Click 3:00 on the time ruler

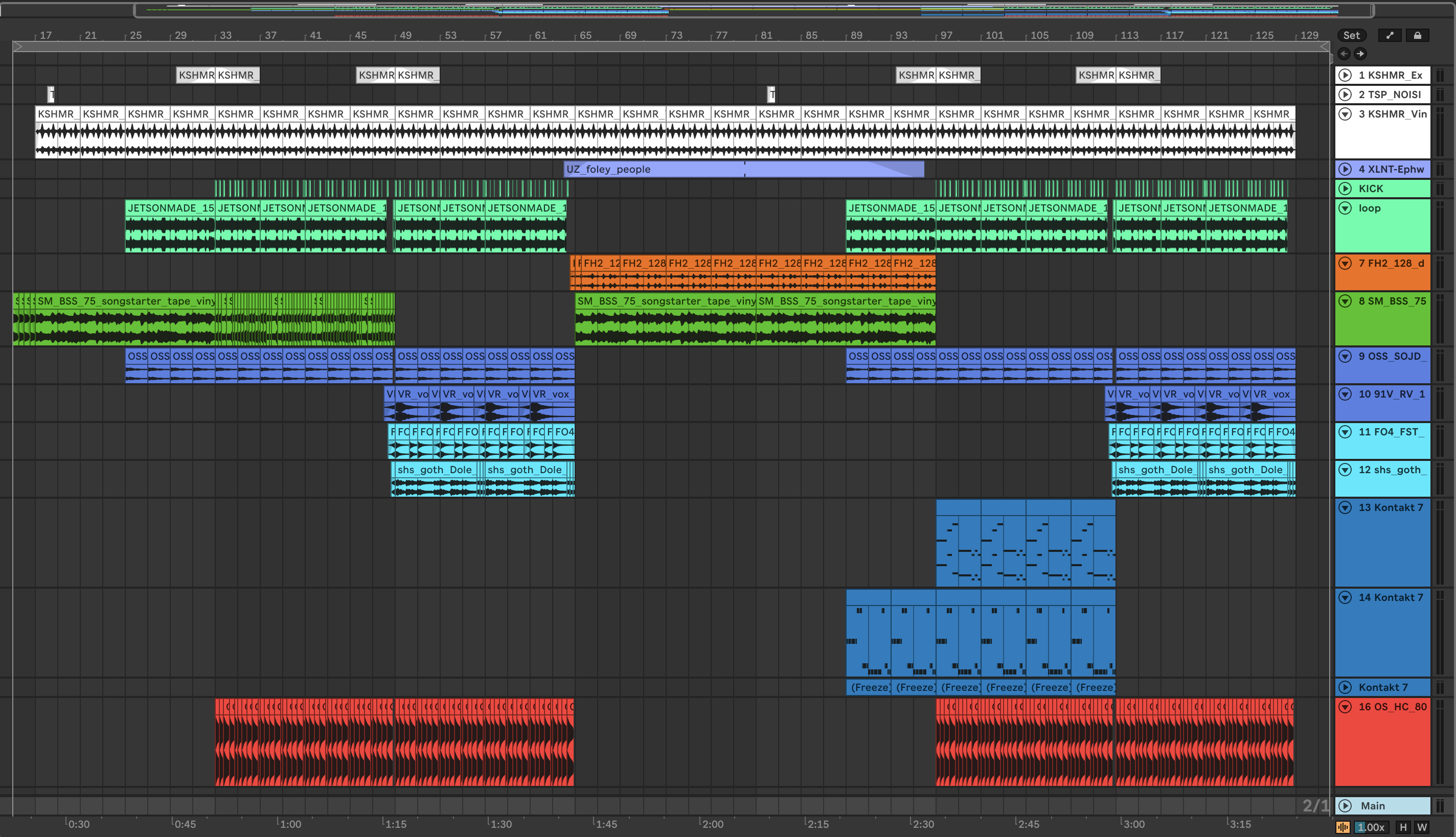pos(1134,824)
